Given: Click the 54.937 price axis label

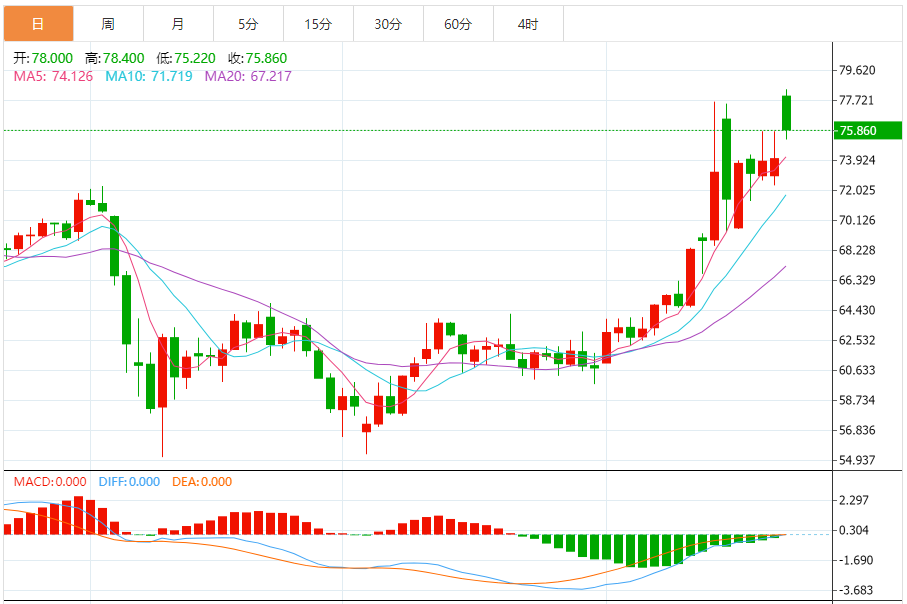Looking at the screenshot, I should pos(857,461).
